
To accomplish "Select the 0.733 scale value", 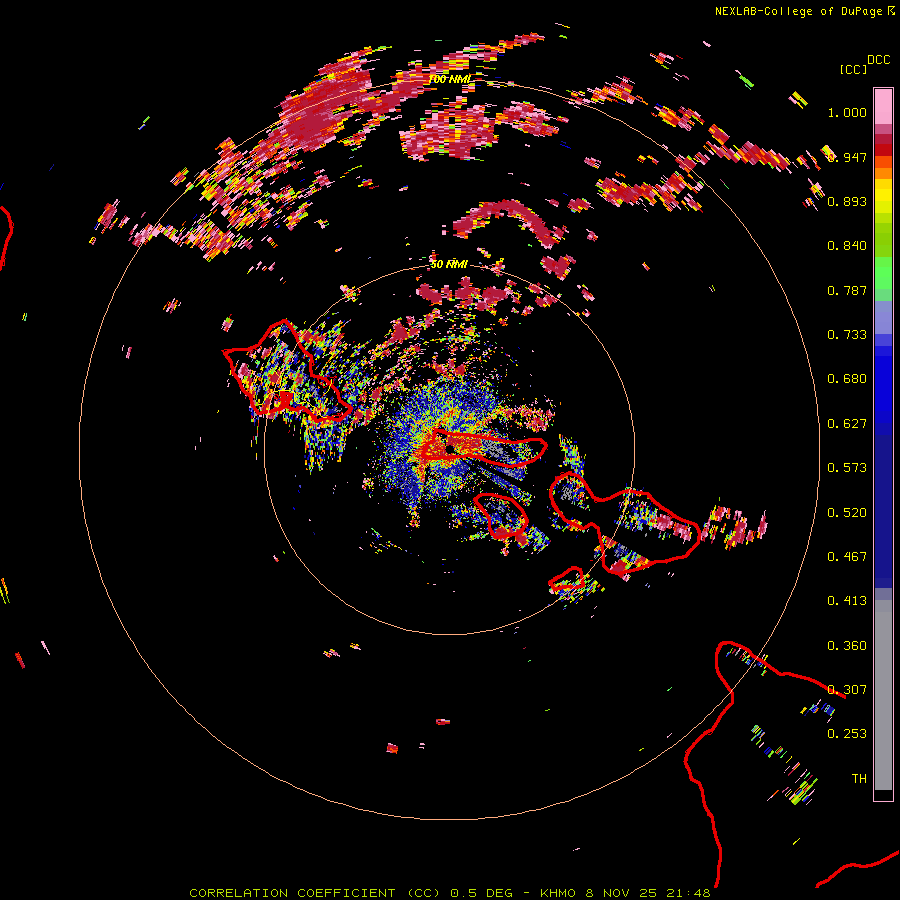I will tap(847, 335).
